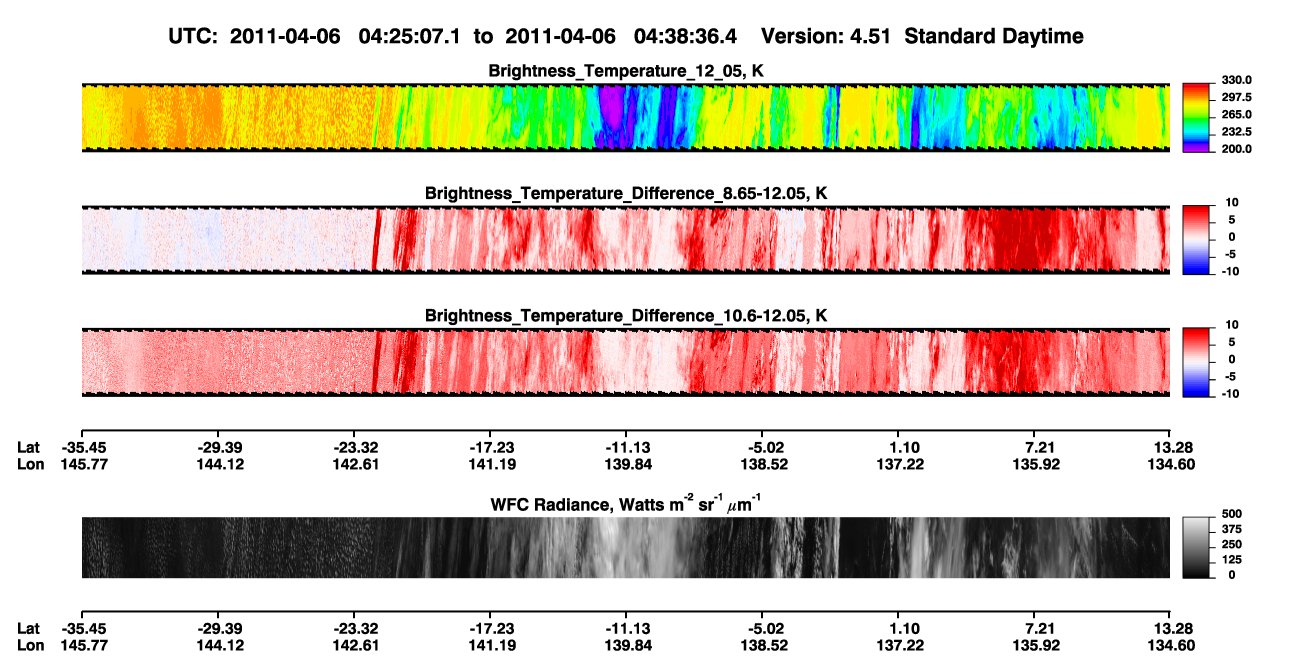Click the WFC Radiance panel title

coord(626,503)
